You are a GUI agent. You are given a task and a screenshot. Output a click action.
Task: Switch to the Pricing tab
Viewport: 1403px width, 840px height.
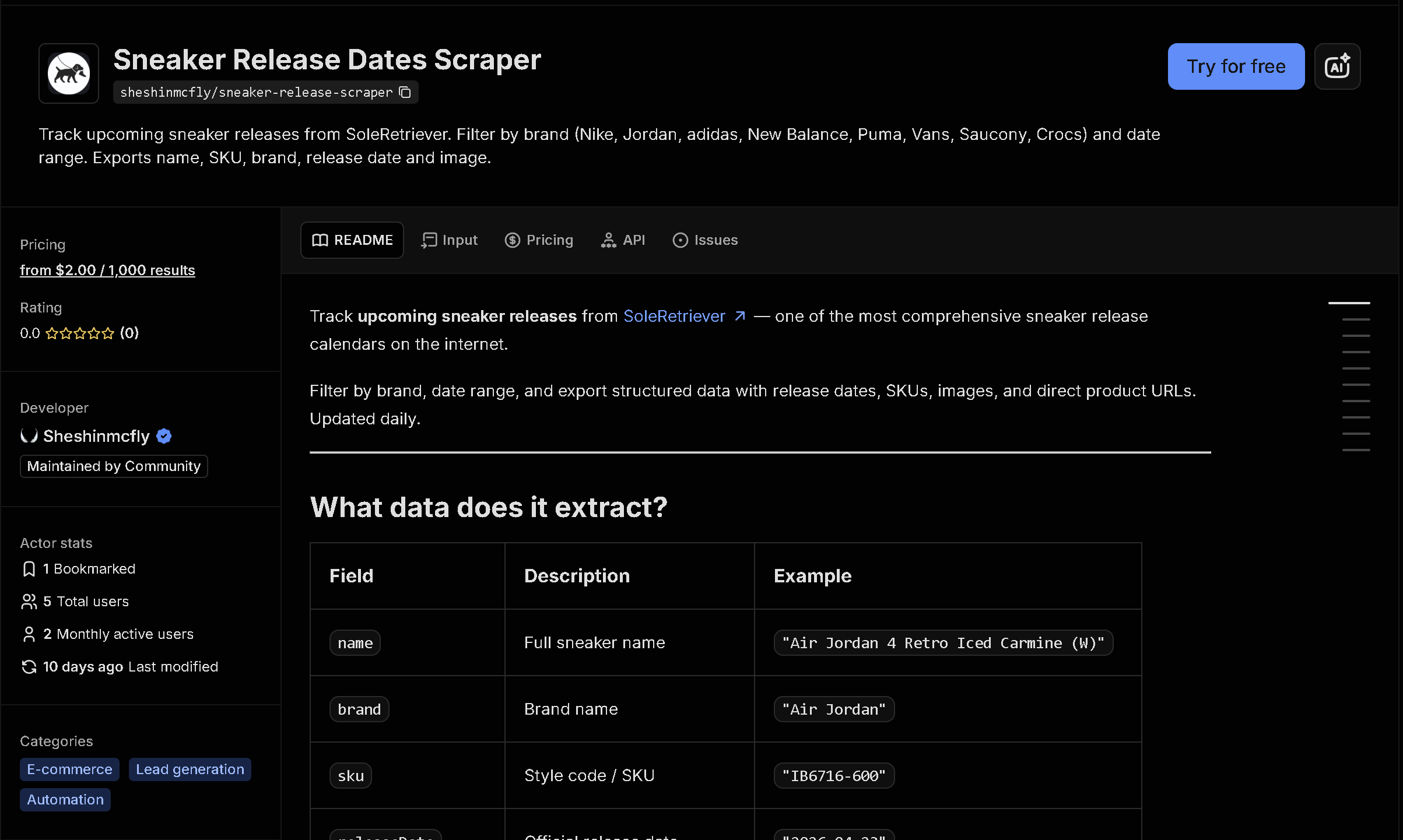click(539, 240)
